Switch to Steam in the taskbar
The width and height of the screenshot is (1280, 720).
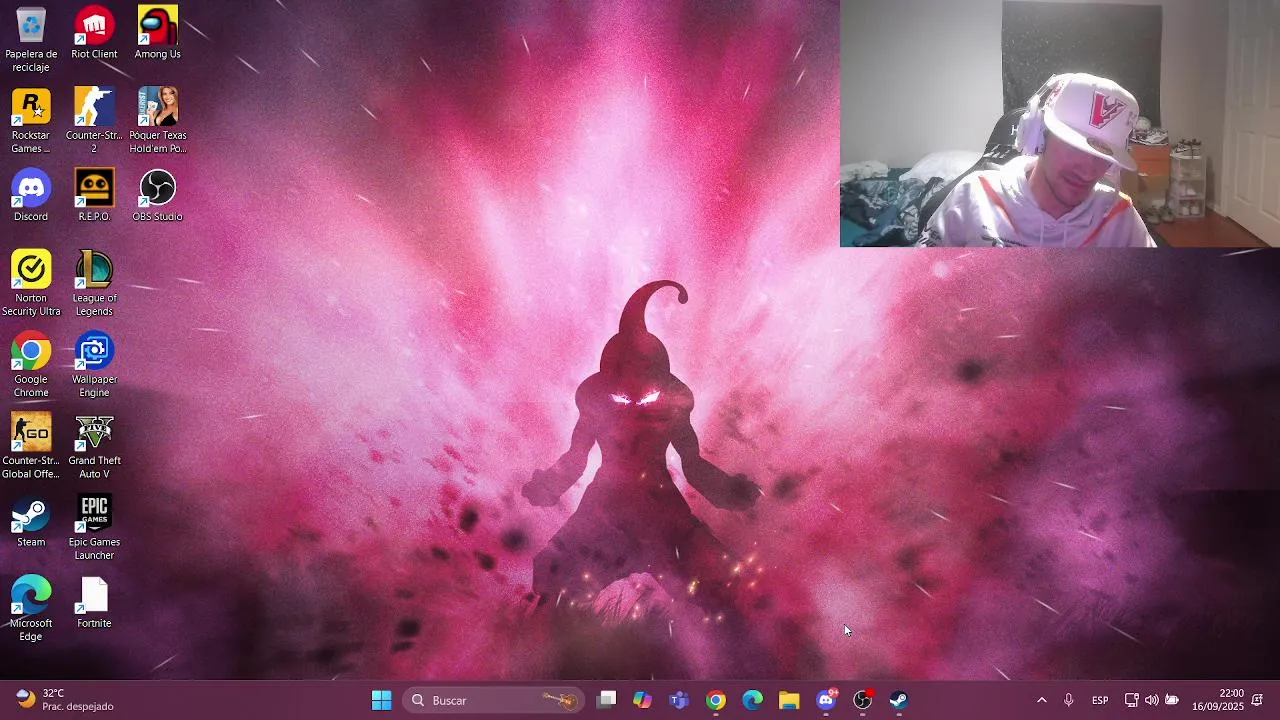coord(899,700)
